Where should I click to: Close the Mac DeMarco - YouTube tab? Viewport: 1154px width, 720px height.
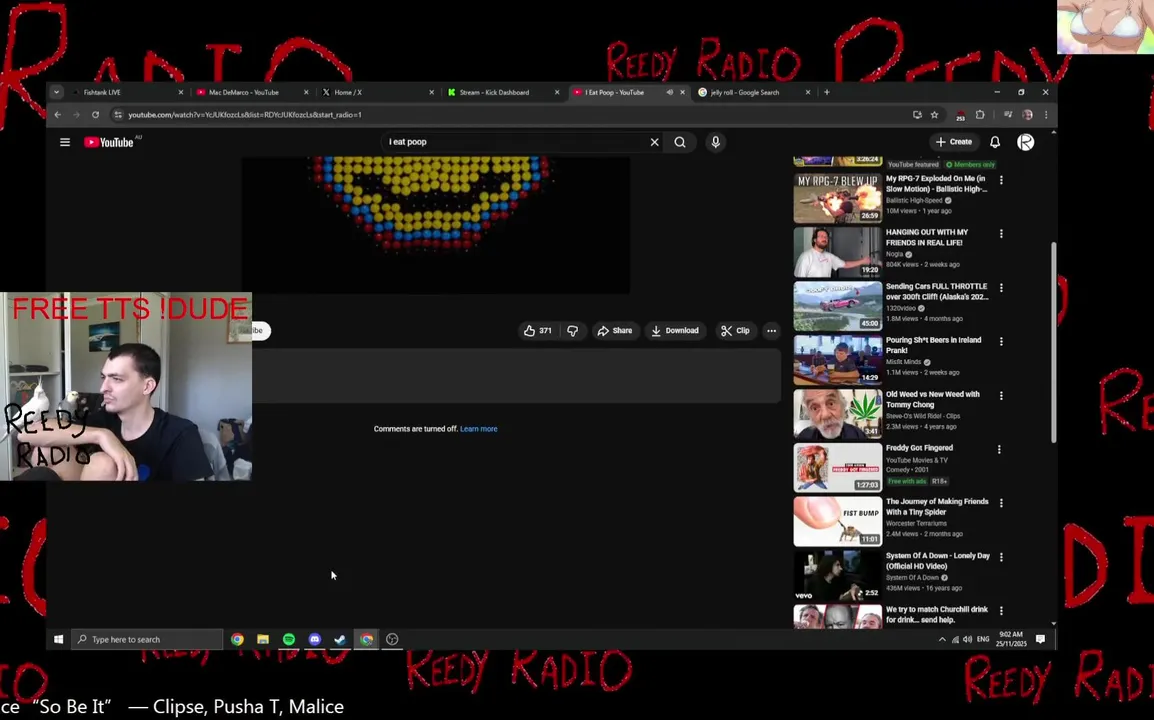tap(306, 92)
